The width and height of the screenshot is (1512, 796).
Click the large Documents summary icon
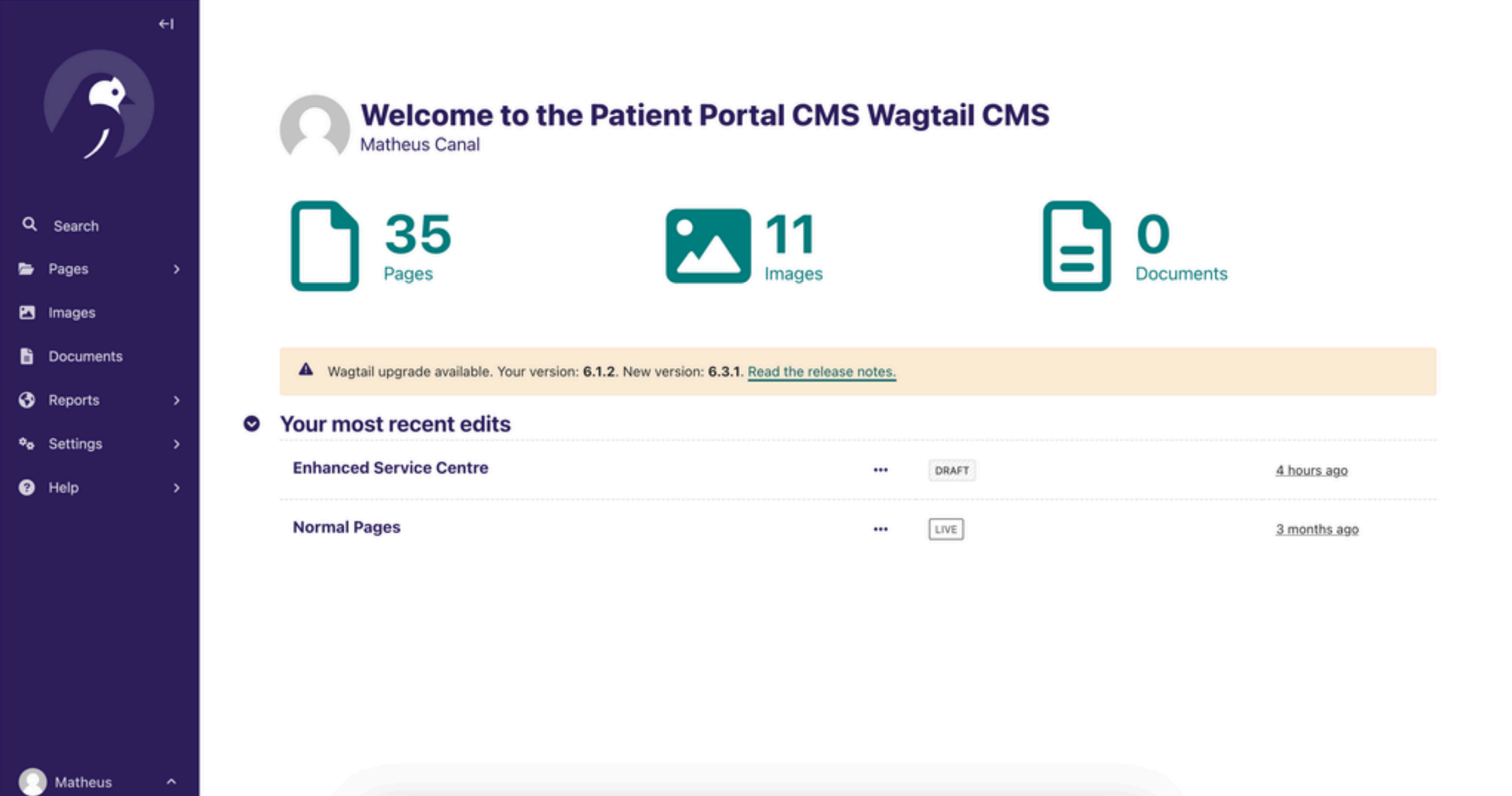[x=1077, y=246]
